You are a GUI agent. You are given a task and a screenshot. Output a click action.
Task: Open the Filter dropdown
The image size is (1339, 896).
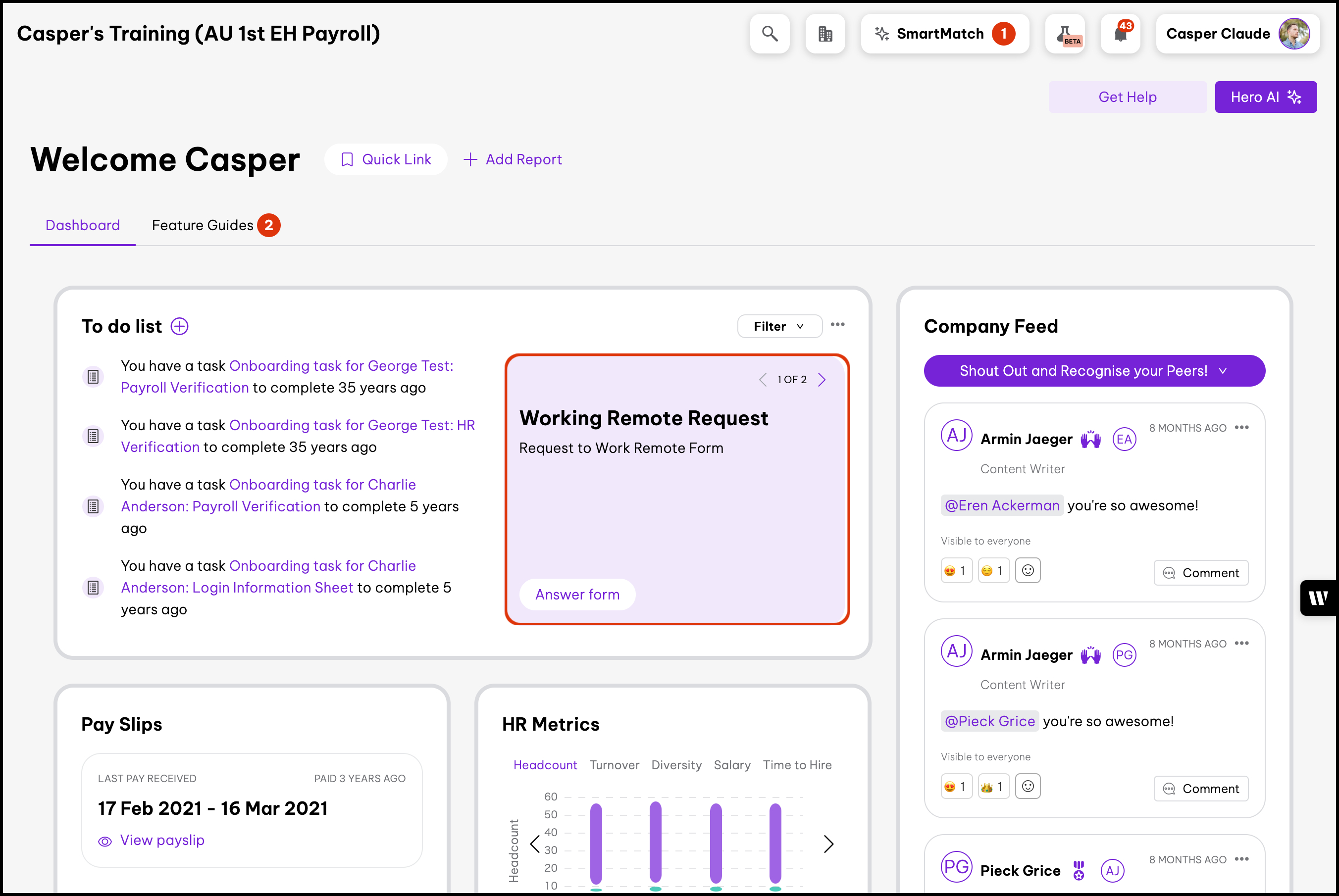[779, 326]
